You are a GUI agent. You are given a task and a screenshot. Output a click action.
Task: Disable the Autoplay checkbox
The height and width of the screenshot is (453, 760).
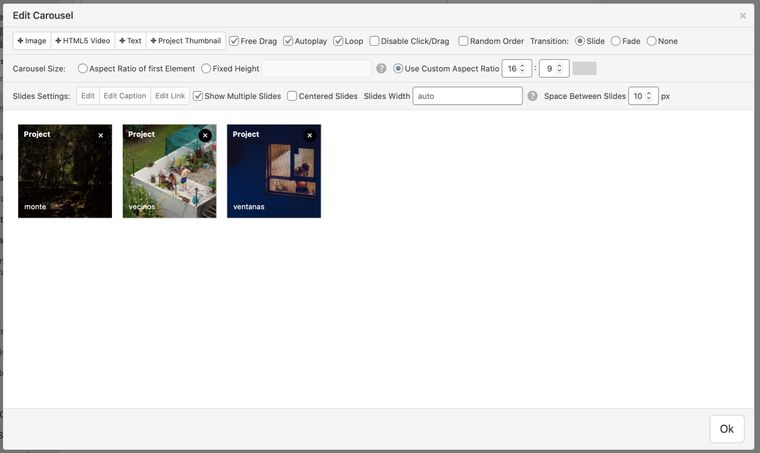[x=288, y=41]
